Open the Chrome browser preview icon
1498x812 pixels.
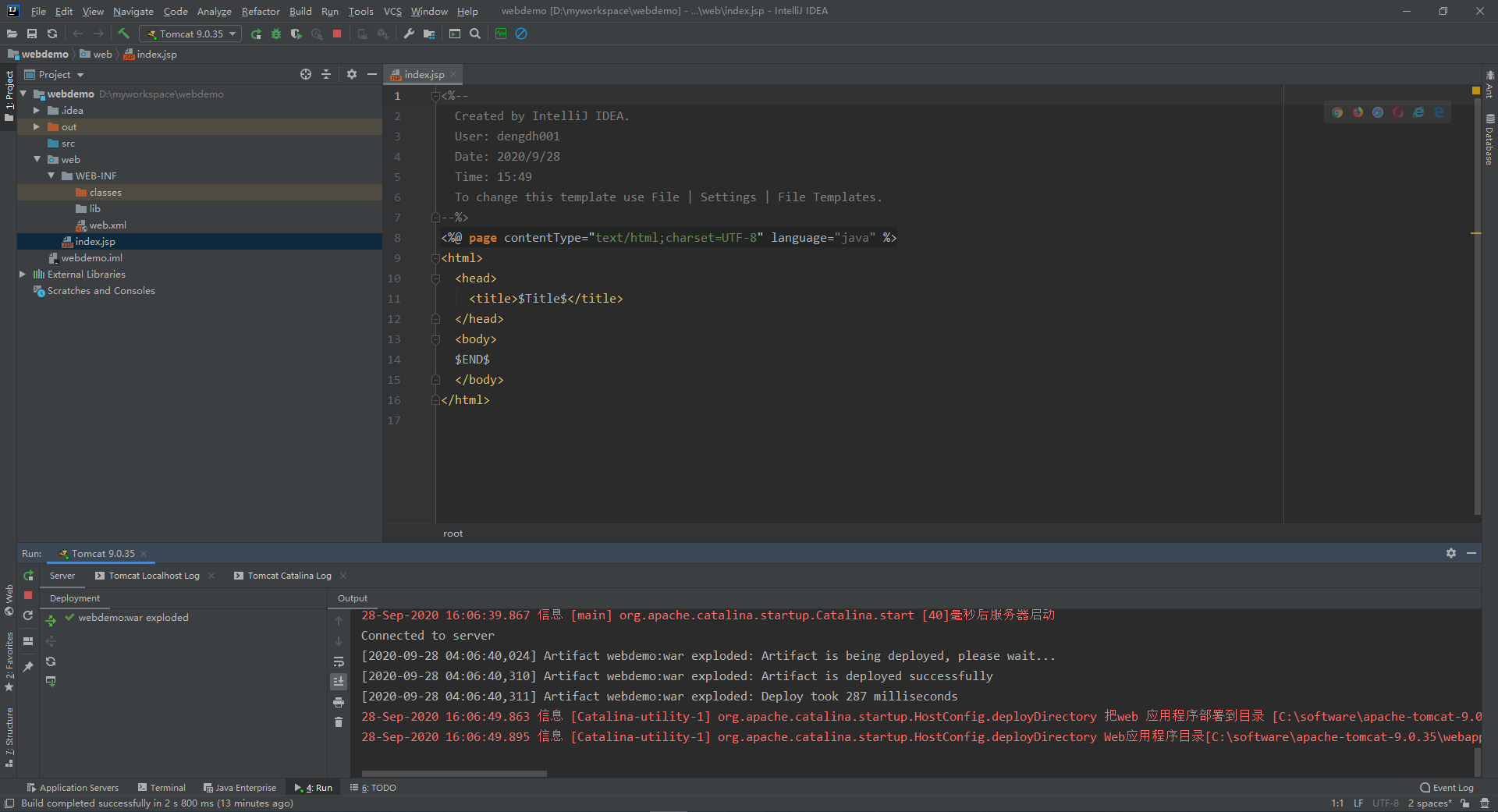1337,112
